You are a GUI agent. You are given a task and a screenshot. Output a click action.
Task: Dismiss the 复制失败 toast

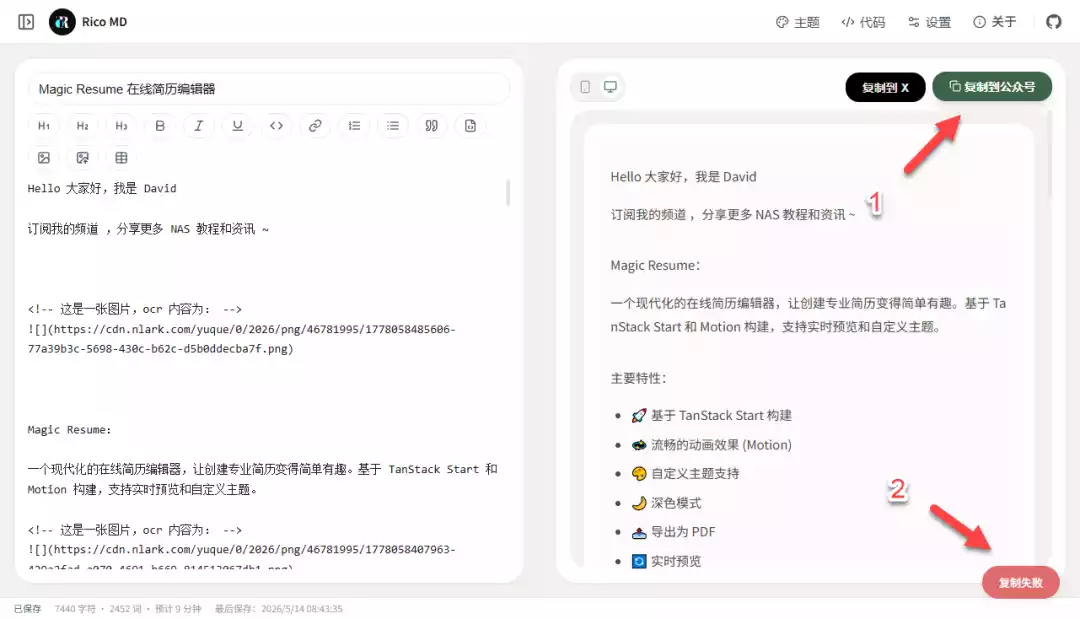pyautogui.click(x=1021, y=583)
